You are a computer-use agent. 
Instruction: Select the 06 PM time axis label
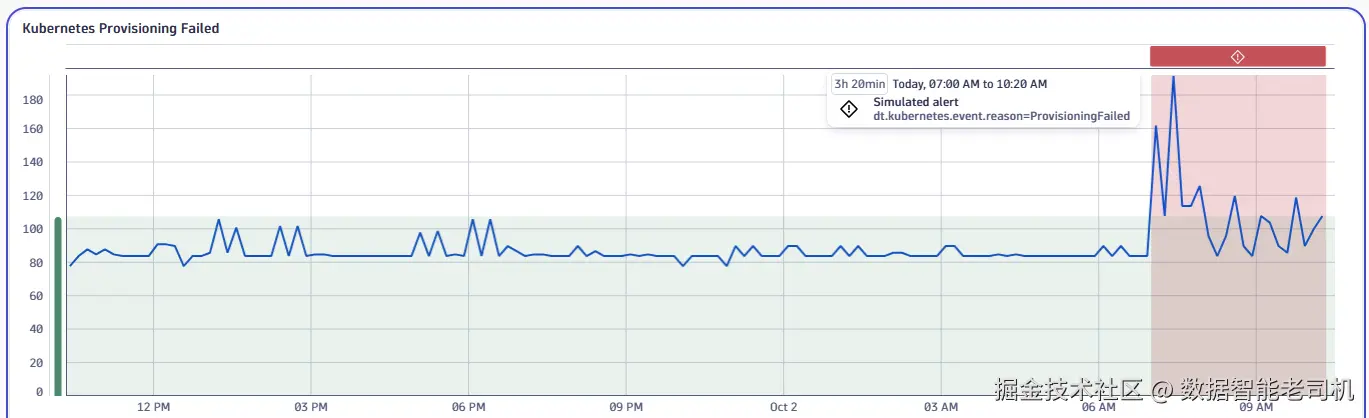(468, 407)
